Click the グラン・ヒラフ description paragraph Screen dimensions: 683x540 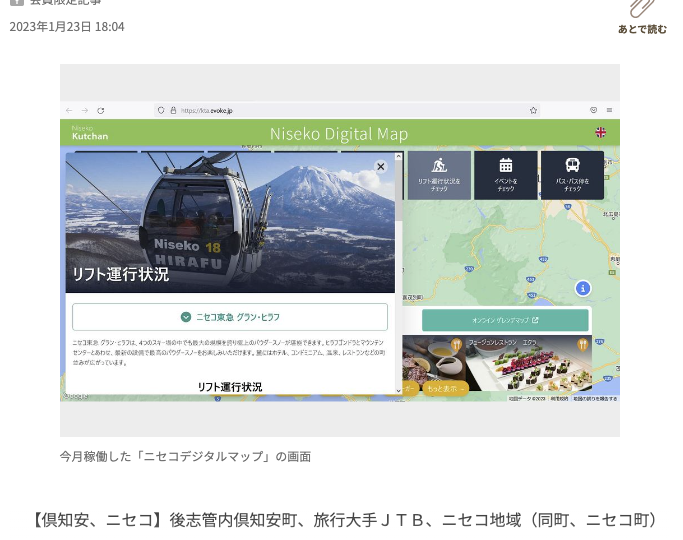(x=229, y=353)
